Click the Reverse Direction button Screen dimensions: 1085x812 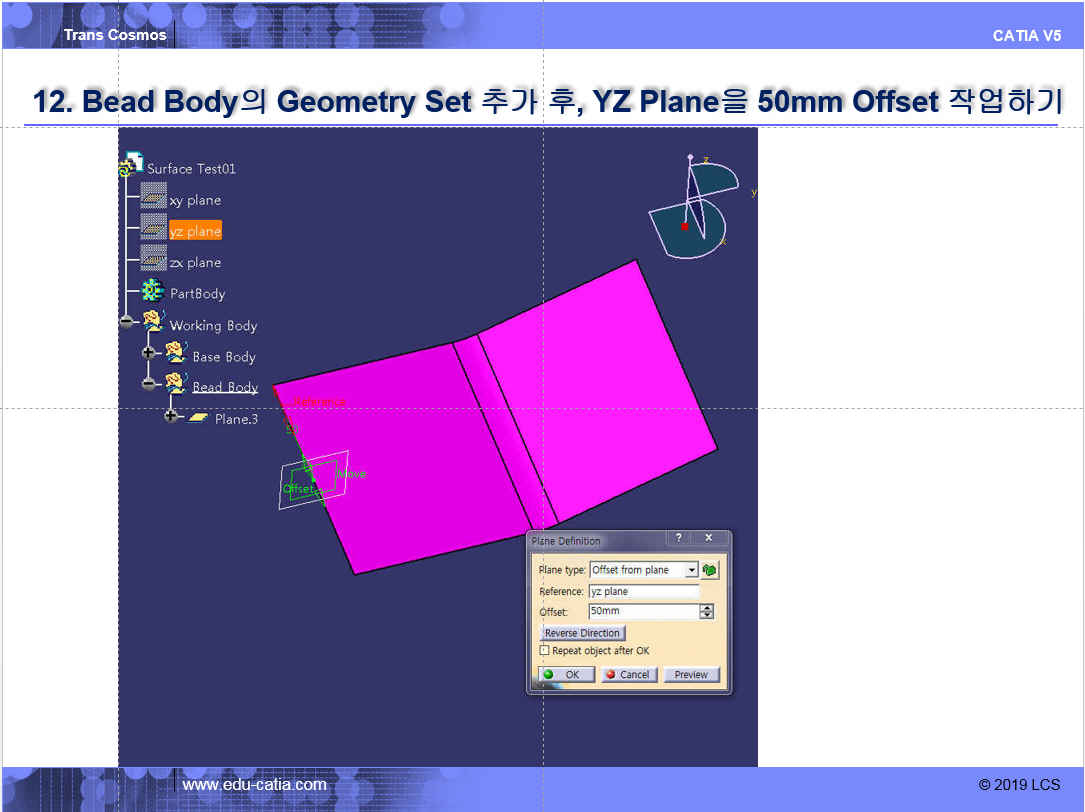pyautogui.click(x=582, y=633)
